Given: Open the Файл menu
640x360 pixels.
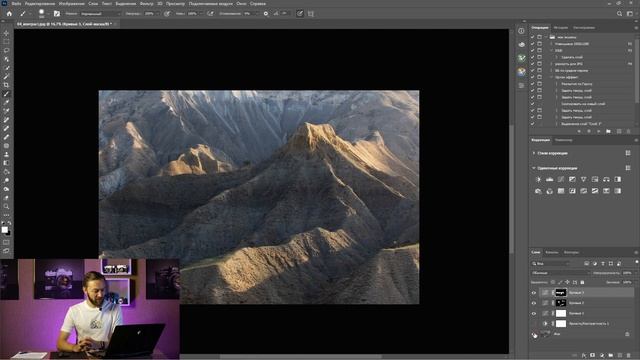Looking at the screenshot, I should point(16,3).
